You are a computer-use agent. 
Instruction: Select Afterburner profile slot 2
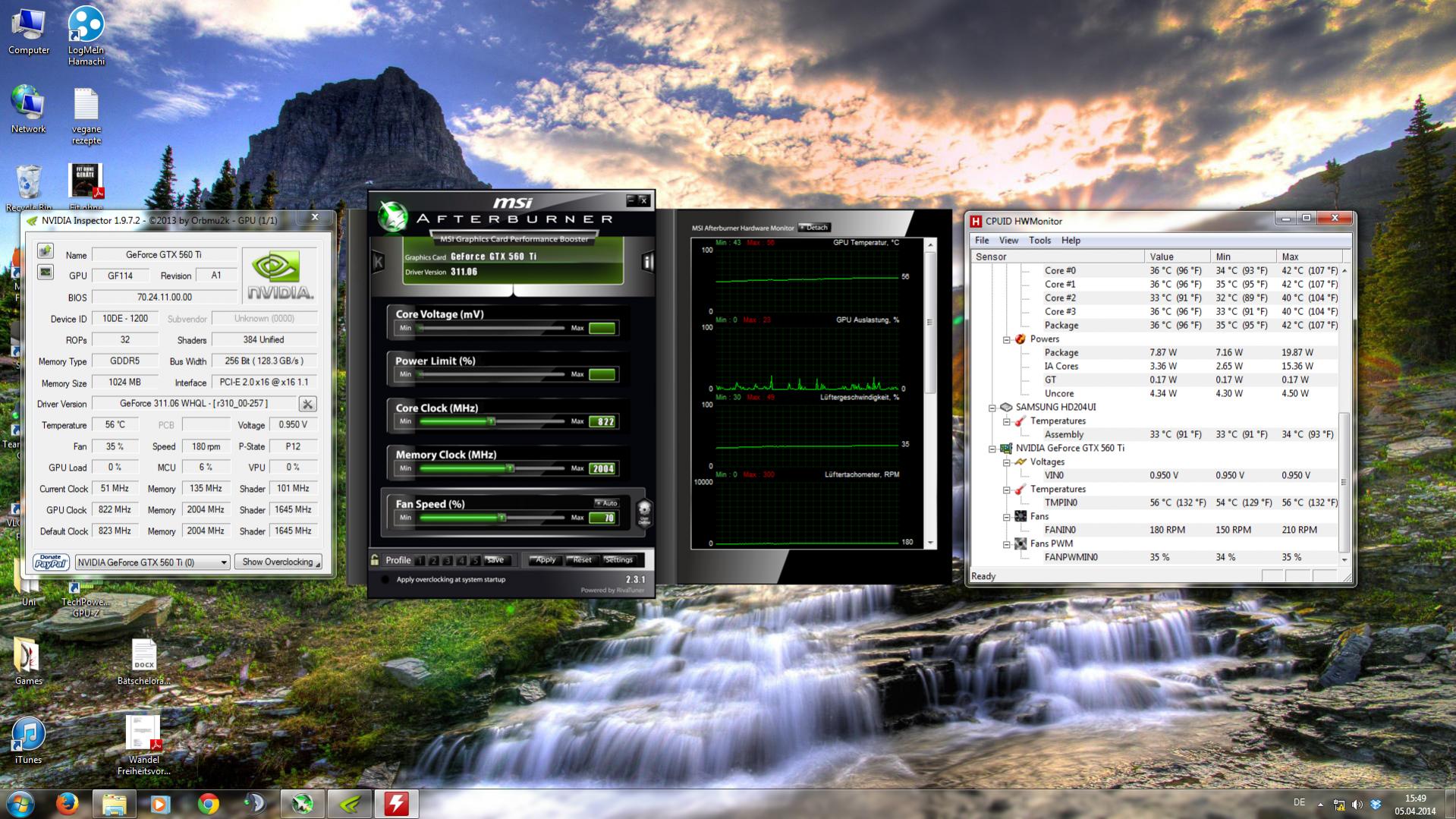point(433,561)
